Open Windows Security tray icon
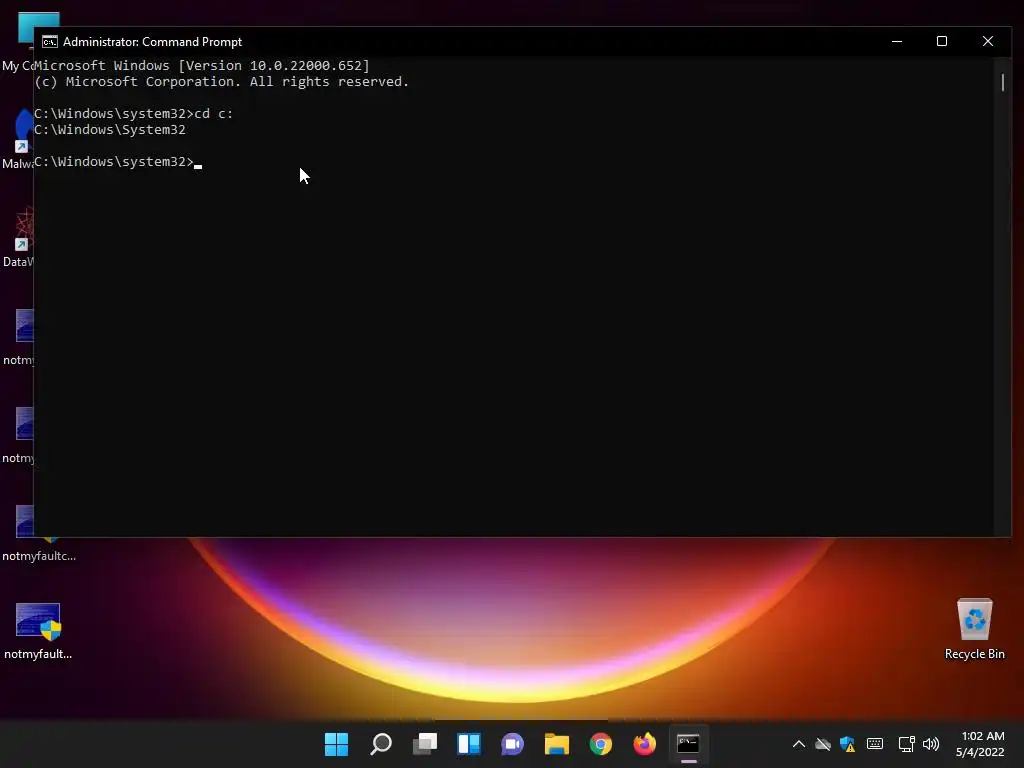Viewport: 1024px width, 768px height. 848,744
